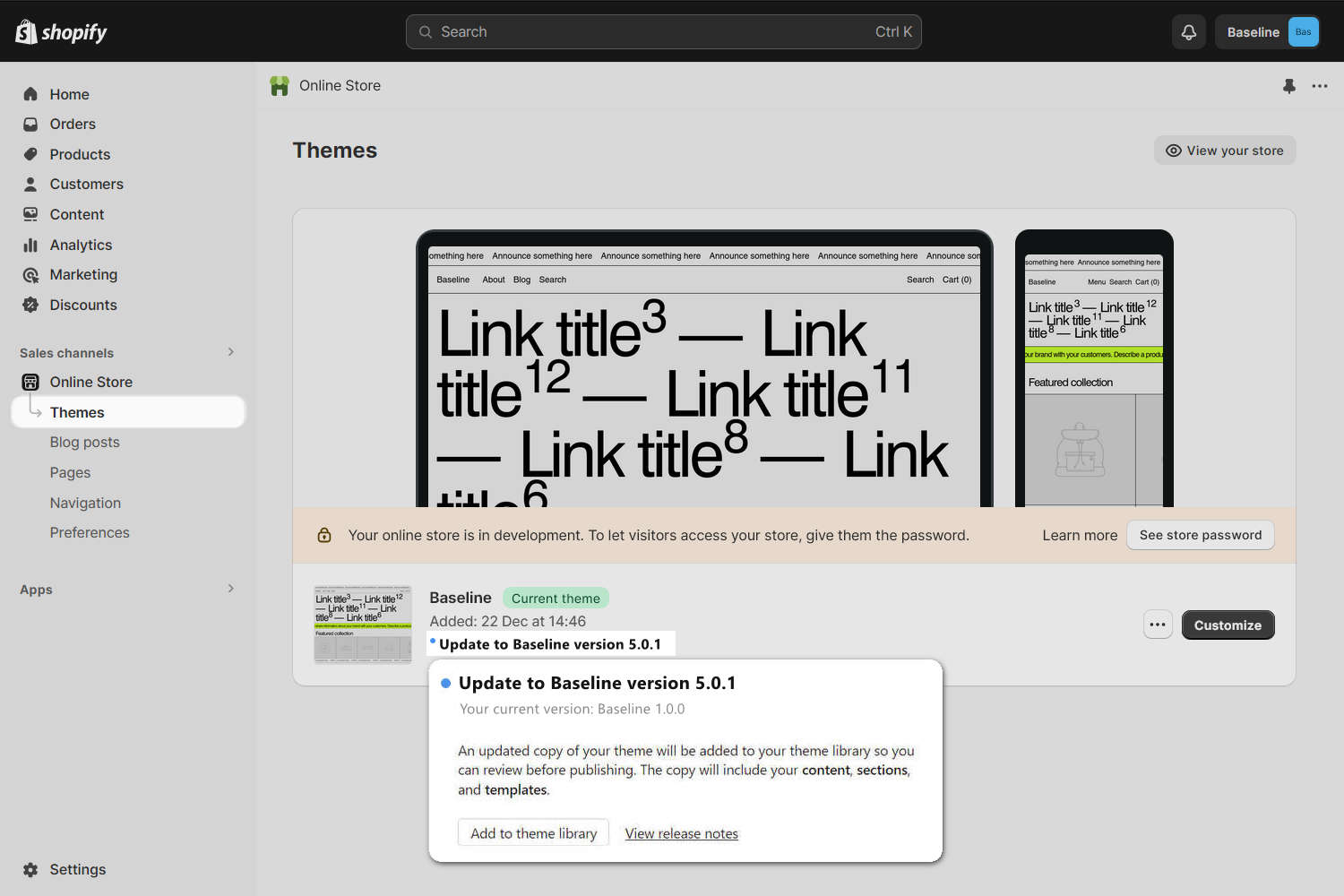Open the Blog posts page
Viewport: 1344px width, 896px height.
[x=84, y=442]
